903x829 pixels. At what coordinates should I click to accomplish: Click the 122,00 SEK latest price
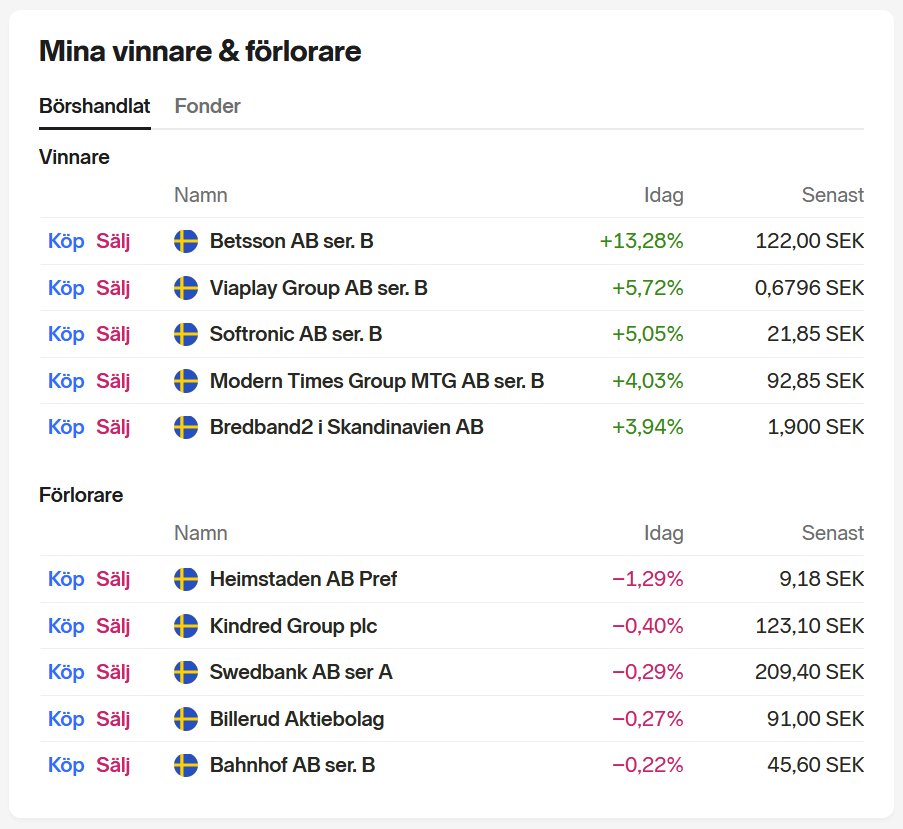[810, 241]
